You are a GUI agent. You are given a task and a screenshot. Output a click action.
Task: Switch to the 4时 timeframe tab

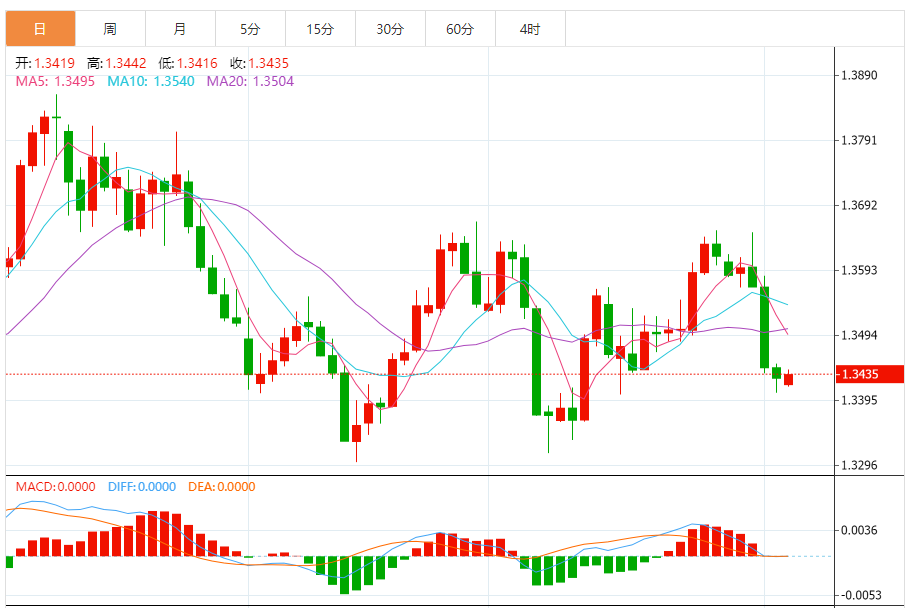pyautogui.click(x=530, y=29)
